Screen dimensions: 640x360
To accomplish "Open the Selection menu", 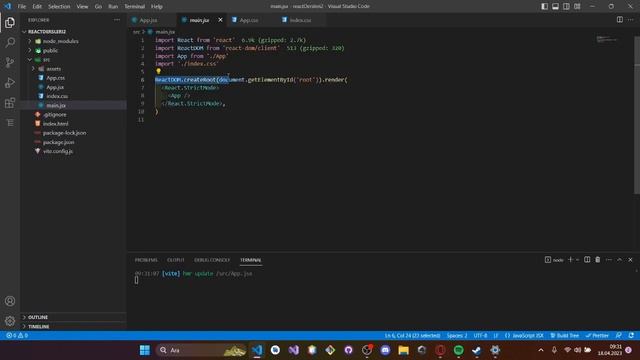I will point(59,6).
